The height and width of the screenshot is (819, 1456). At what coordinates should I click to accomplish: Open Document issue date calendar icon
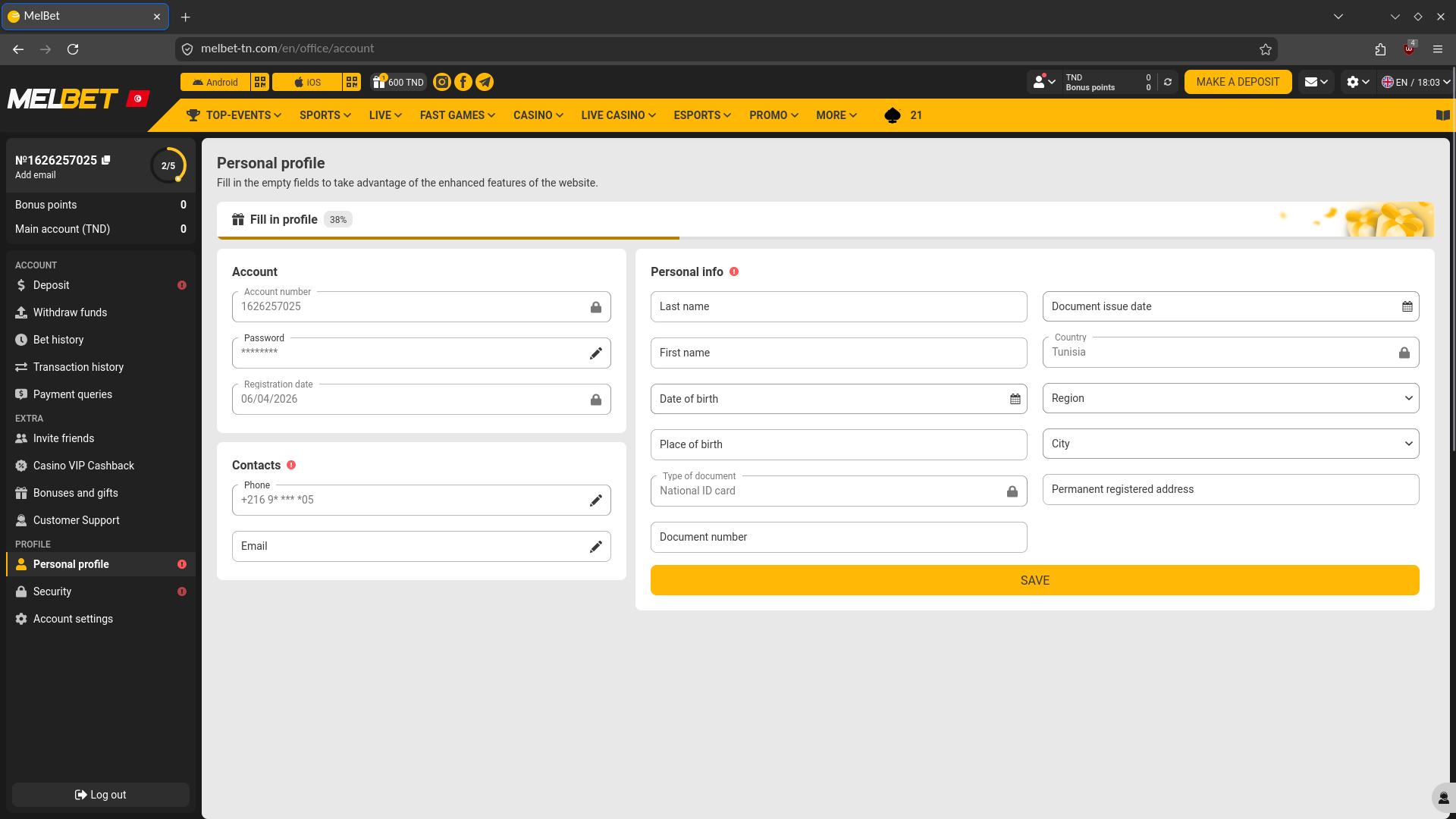point(1407,306)
